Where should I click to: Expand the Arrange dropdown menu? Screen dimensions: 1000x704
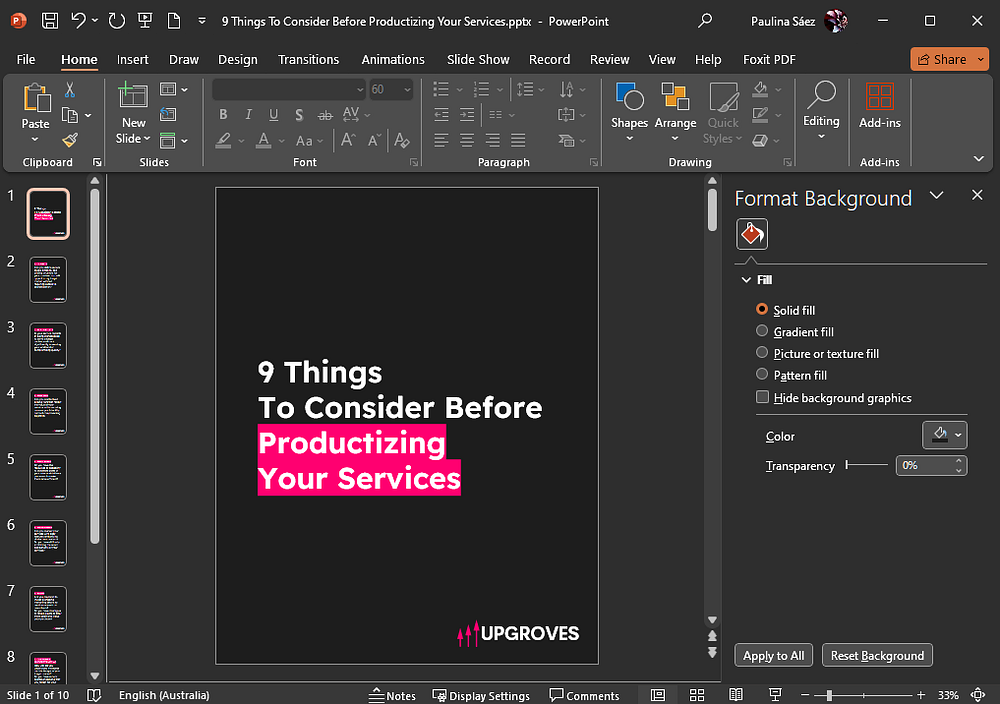click(x=675, y=110)
